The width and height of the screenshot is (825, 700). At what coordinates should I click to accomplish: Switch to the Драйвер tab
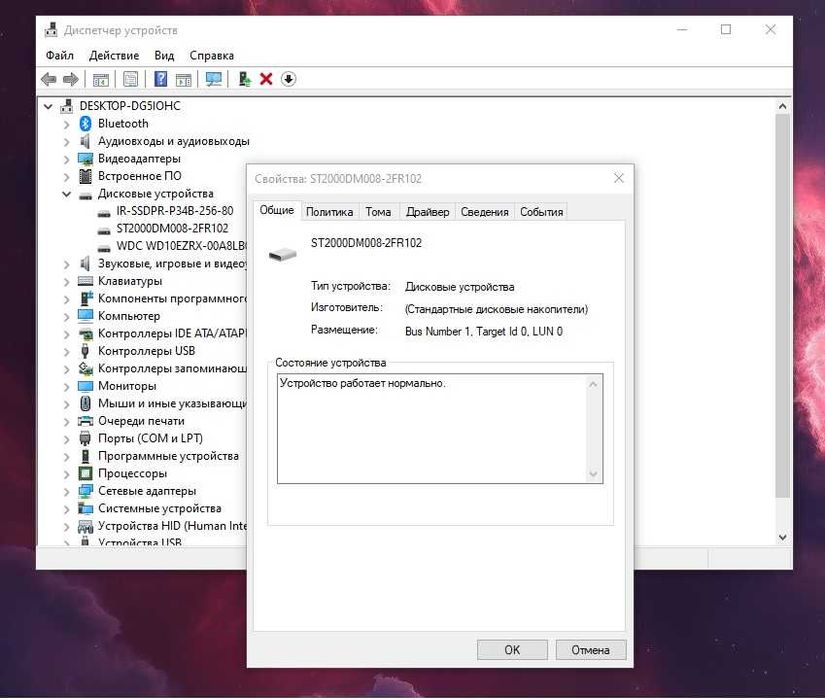click(x=427, y=212)
